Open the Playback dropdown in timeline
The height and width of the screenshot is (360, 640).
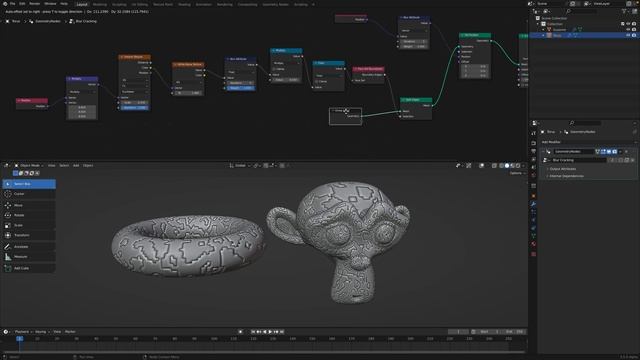click(x=23, y=332)
